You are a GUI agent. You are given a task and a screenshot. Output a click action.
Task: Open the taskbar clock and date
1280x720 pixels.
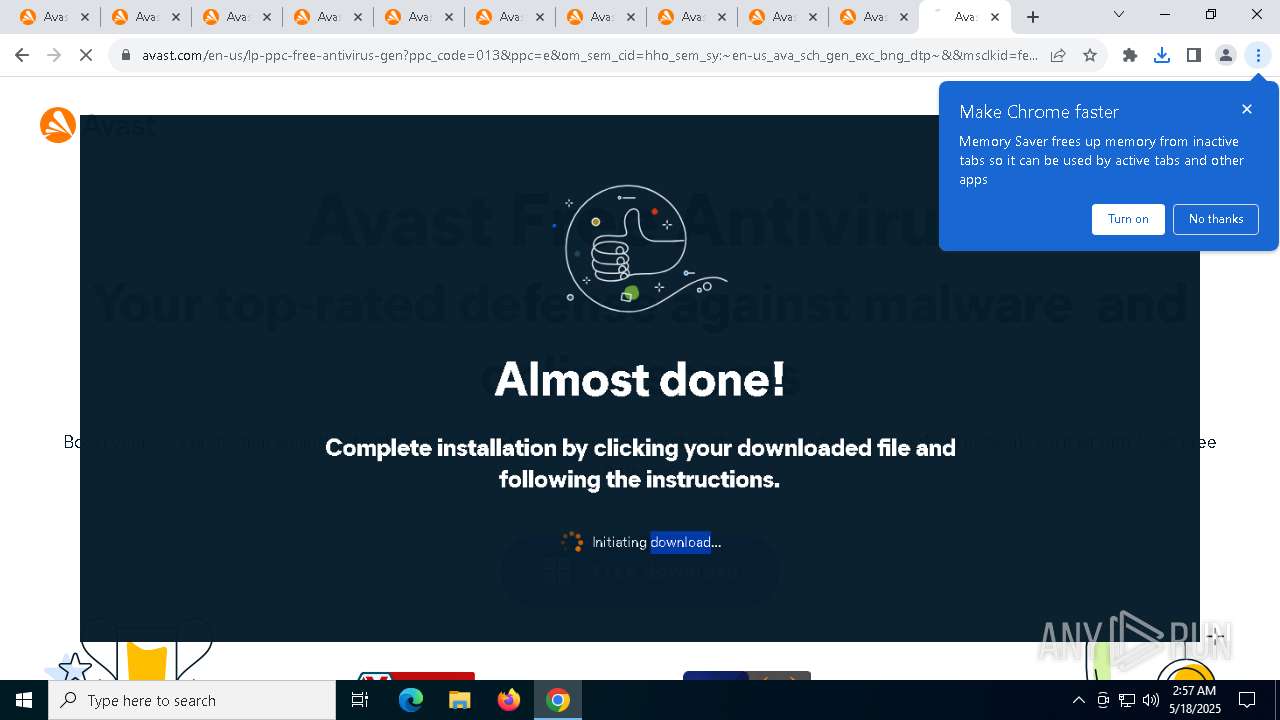[x=1194, y=700]
